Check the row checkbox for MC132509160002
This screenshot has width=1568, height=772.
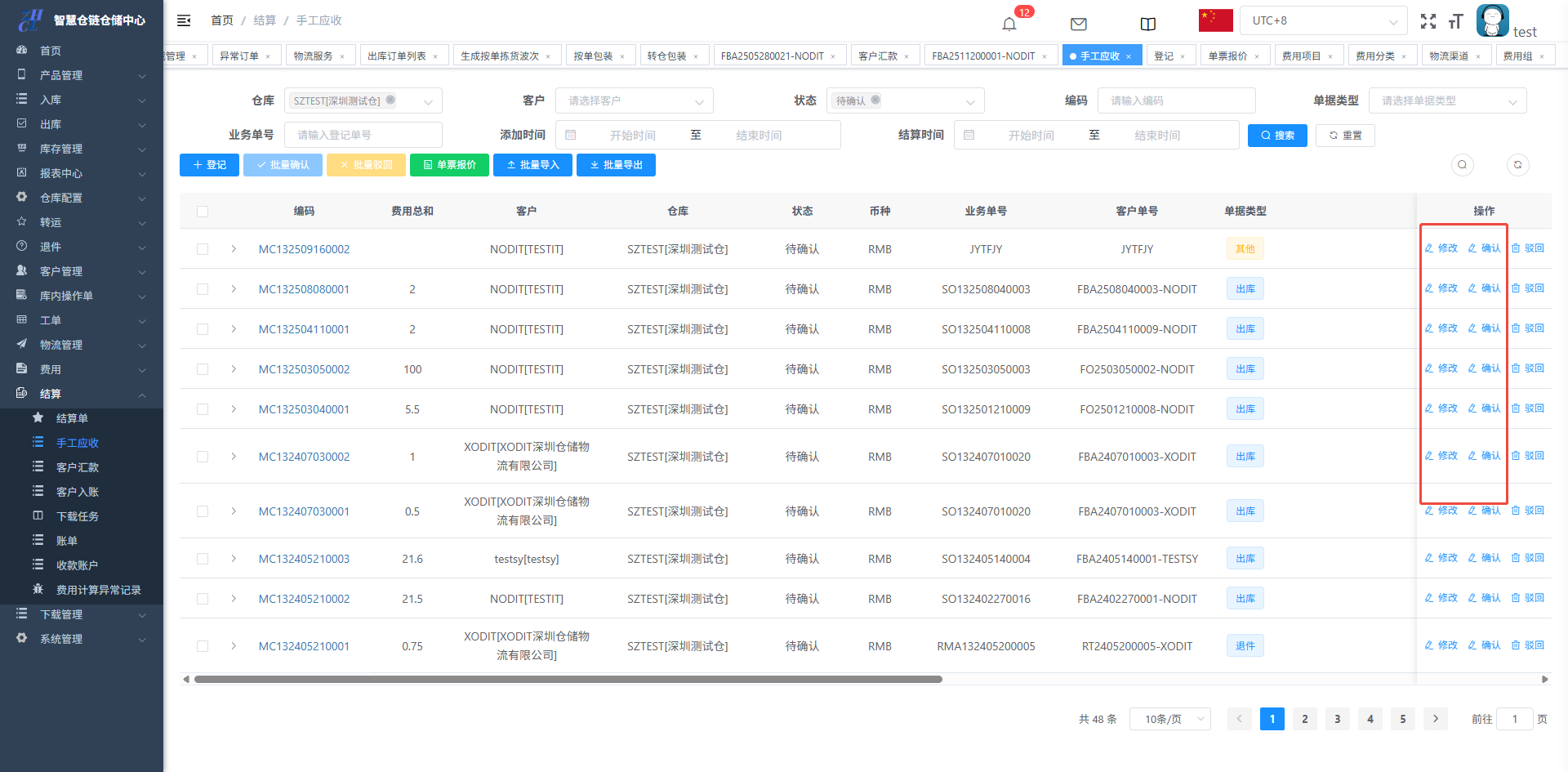pyautogui.click(x=203, y=249)
